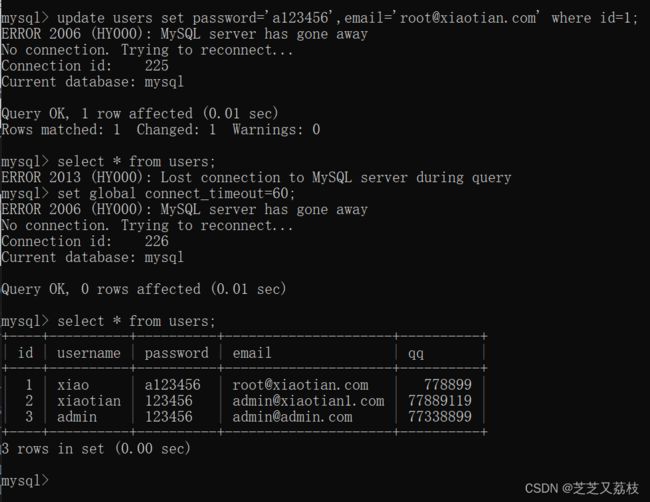The image size is (650, 502).
Task: Click the ERROR 2013 lost connection message
Action: [x=256, y=177]
